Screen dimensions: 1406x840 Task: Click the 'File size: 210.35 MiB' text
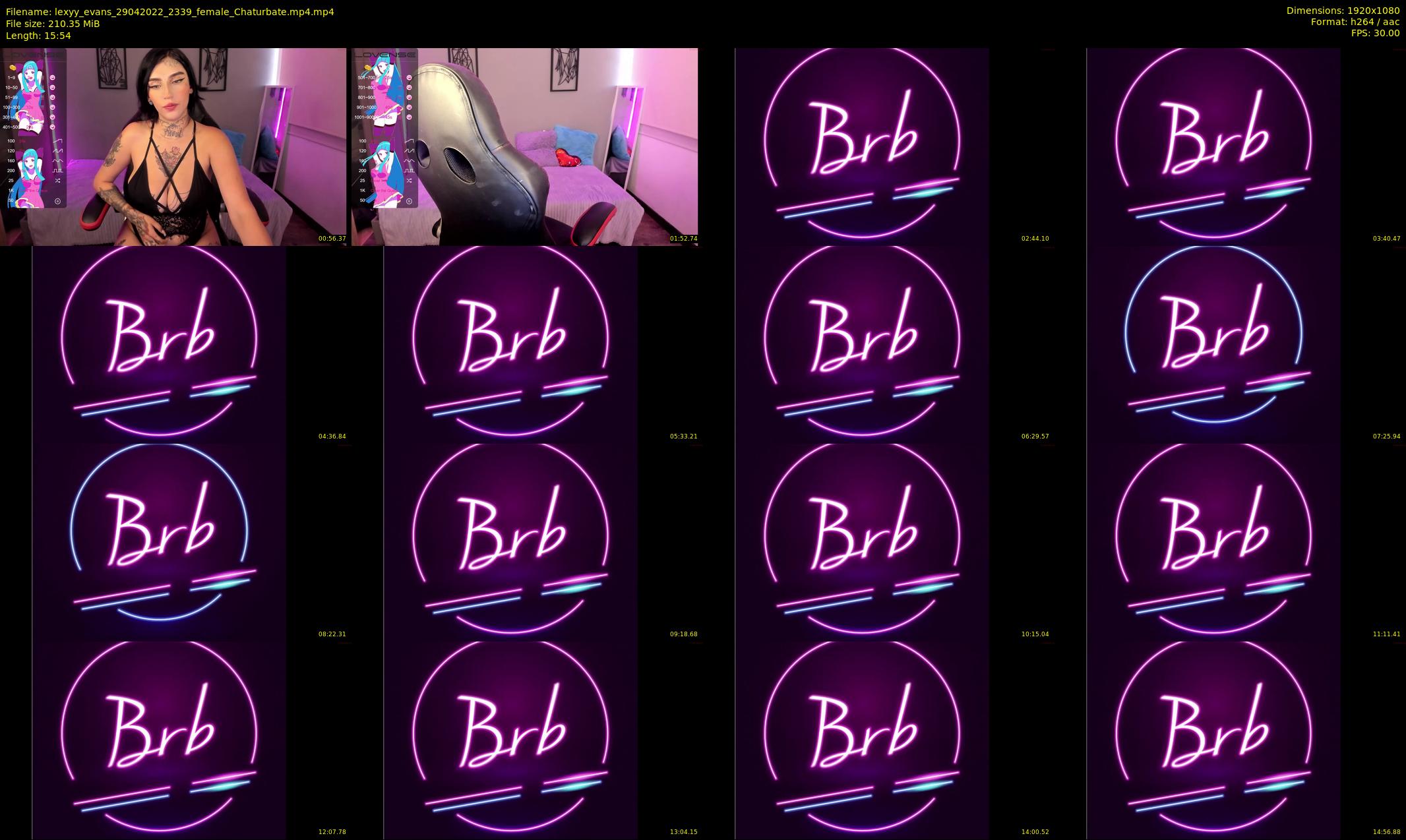(53, 24)
